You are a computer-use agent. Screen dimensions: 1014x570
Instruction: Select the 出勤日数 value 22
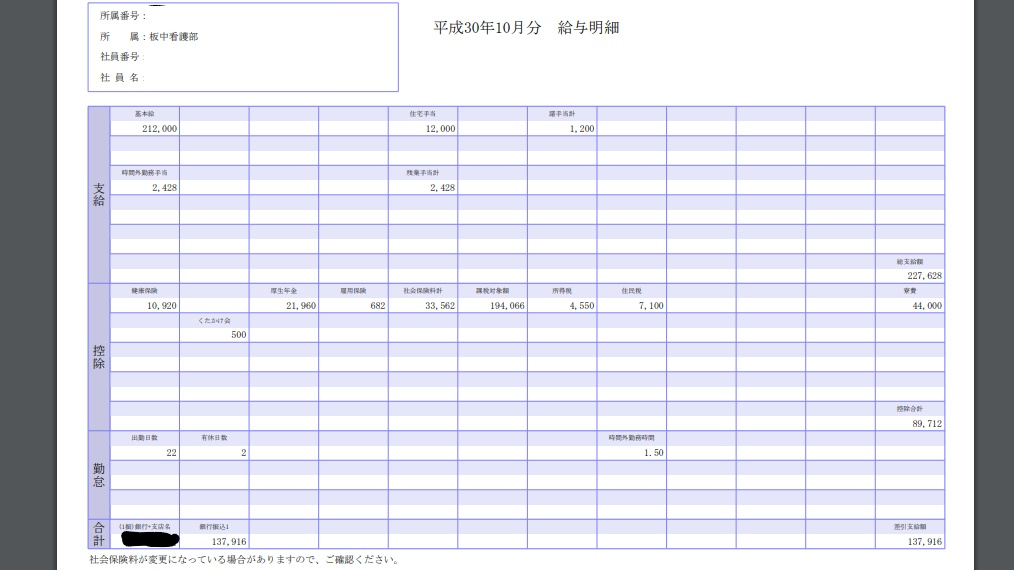(x=171, y=453)
